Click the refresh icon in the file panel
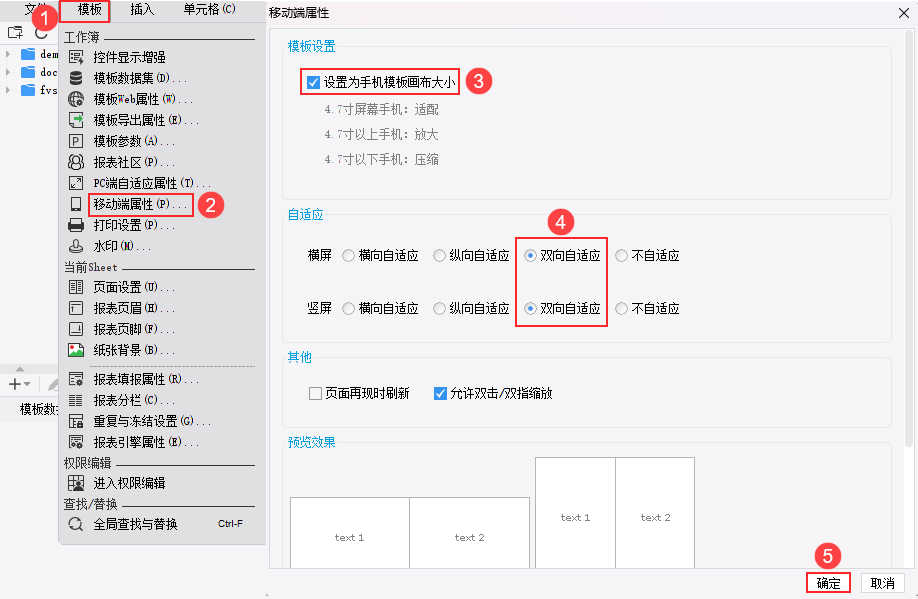 point(41,33)
